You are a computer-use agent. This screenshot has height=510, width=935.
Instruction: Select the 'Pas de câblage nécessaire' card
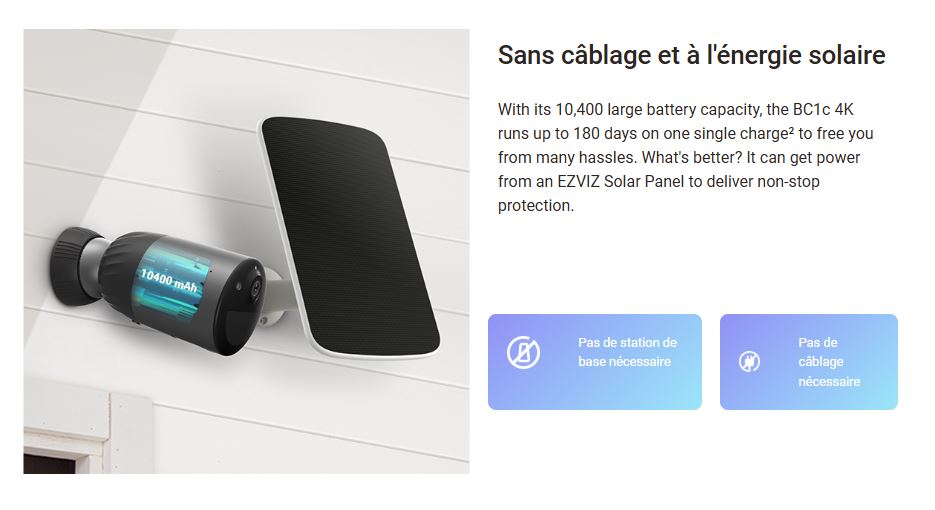809,362
